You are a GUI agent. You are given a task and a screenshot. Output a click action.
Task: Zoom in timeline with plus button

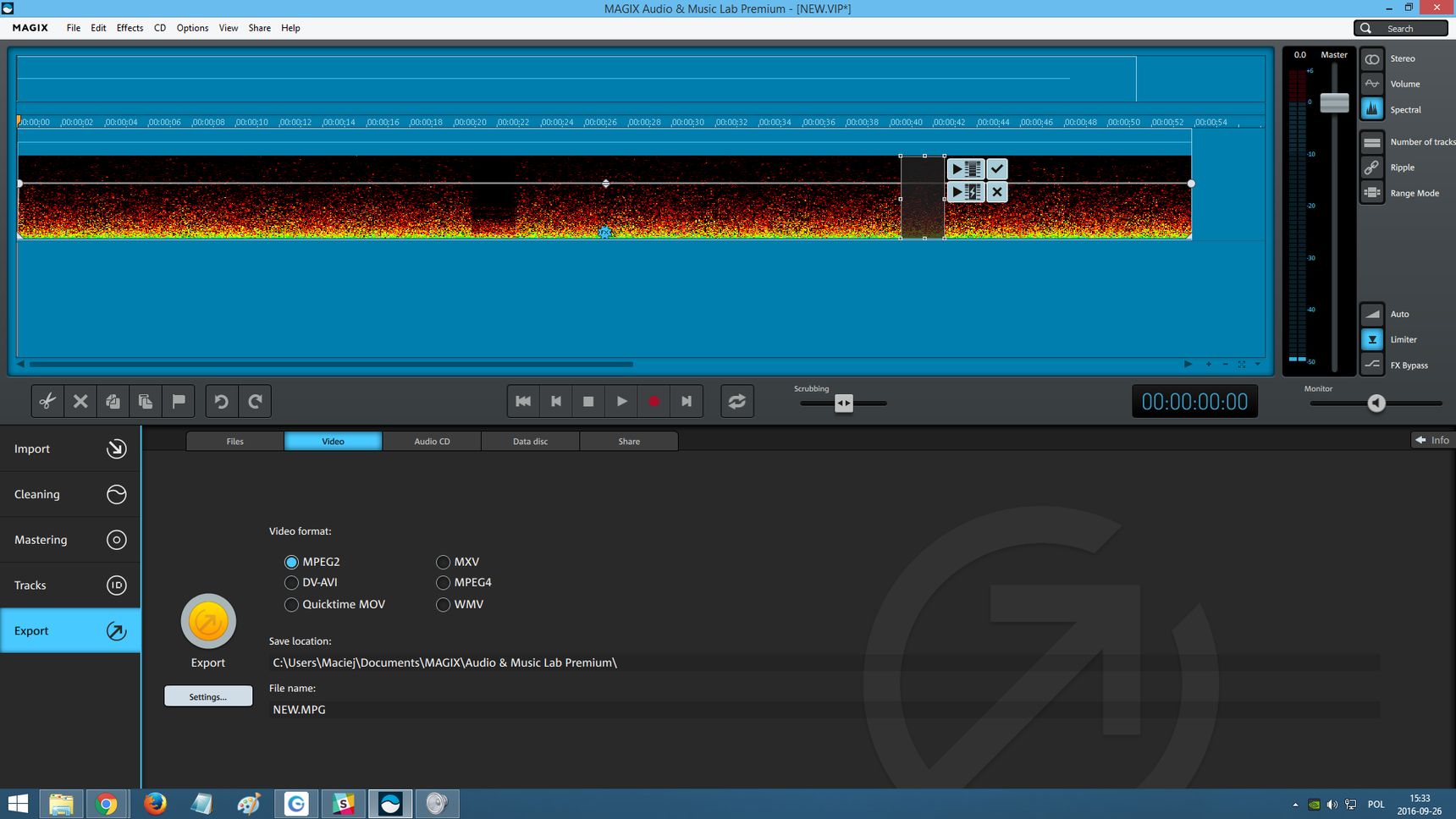click(1208, 364)
